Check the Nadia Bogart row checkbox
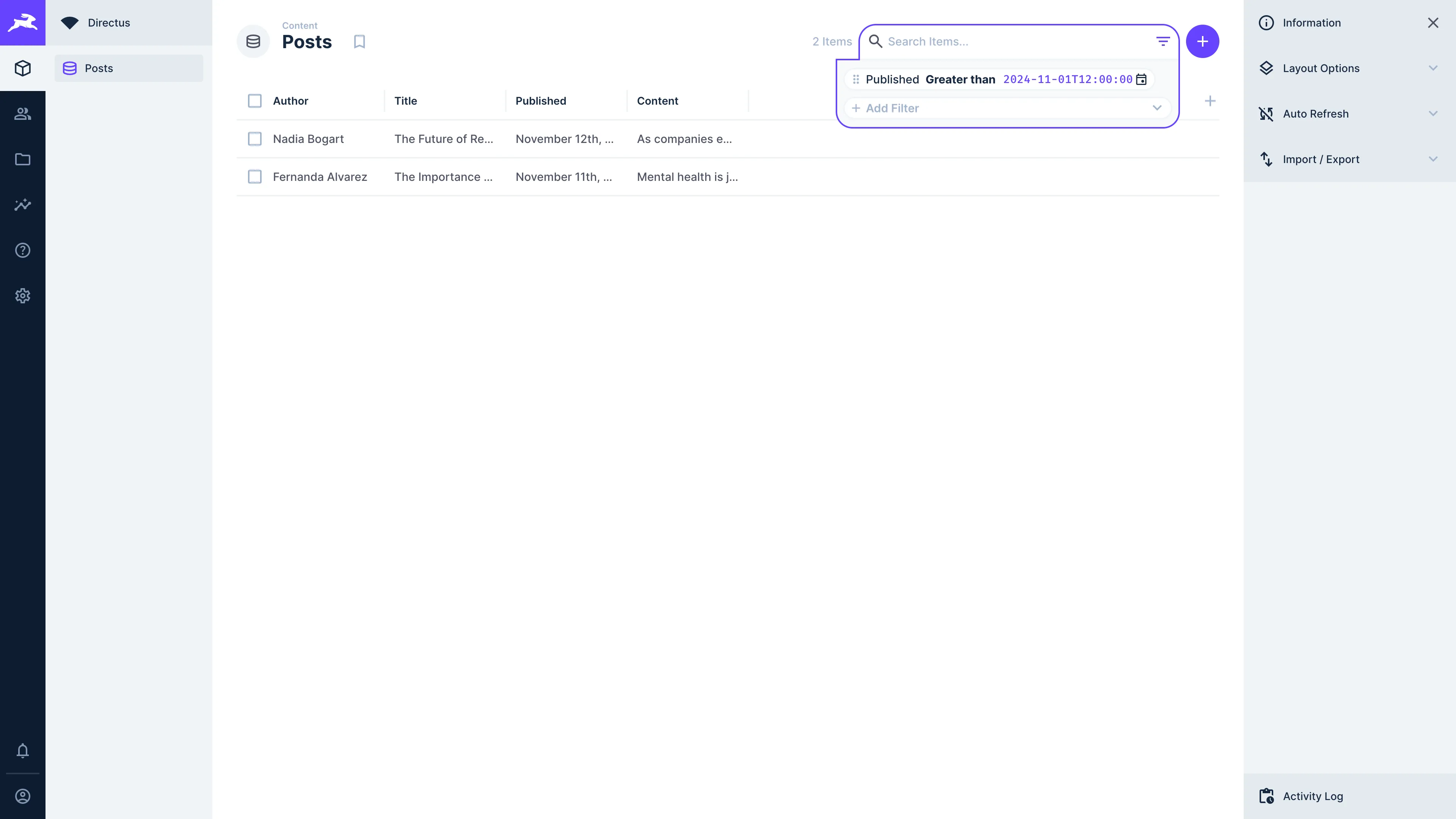Screen dimensions: 1456x819 [255, 138]
